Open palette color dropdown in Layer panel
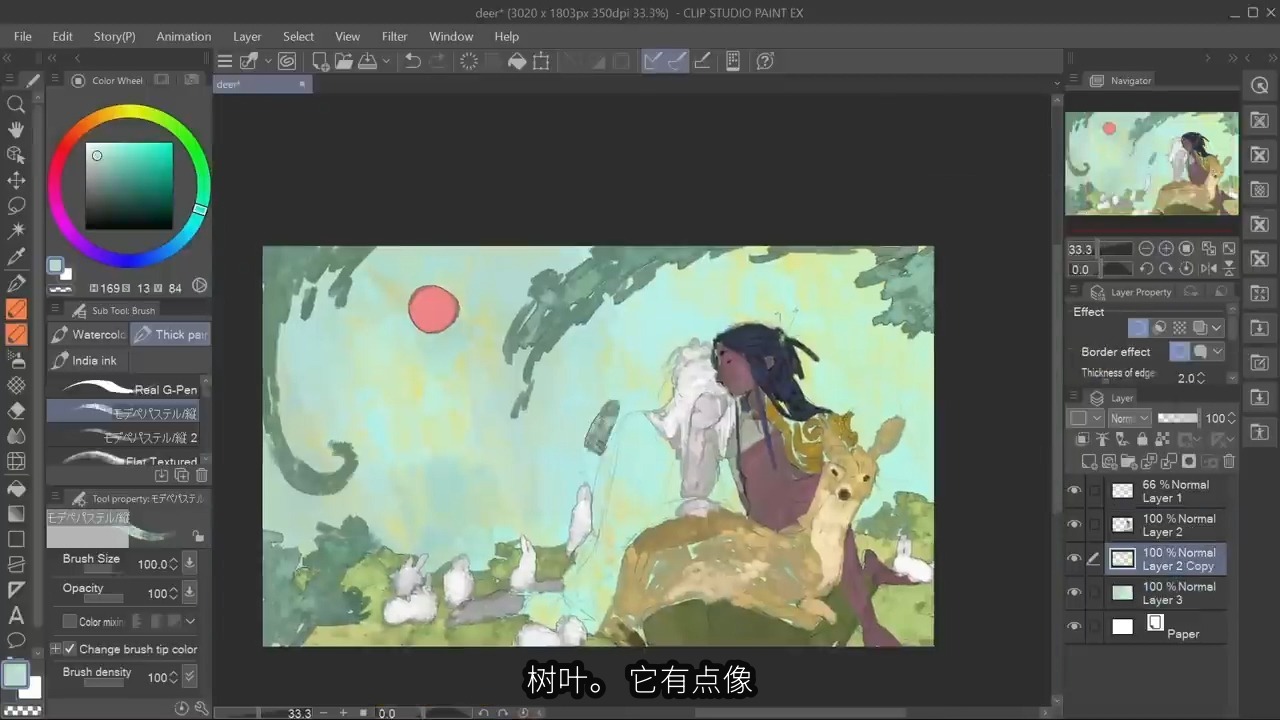The image size is (1280, 720). 1085,418
